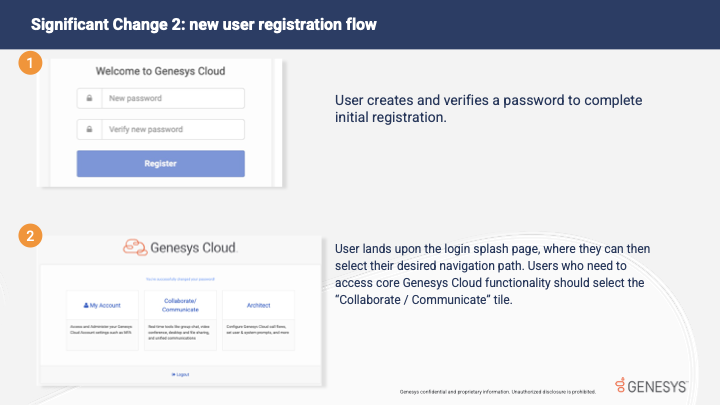Click the New password input field
The image size is (720, 405).
(x=173, y=98)
